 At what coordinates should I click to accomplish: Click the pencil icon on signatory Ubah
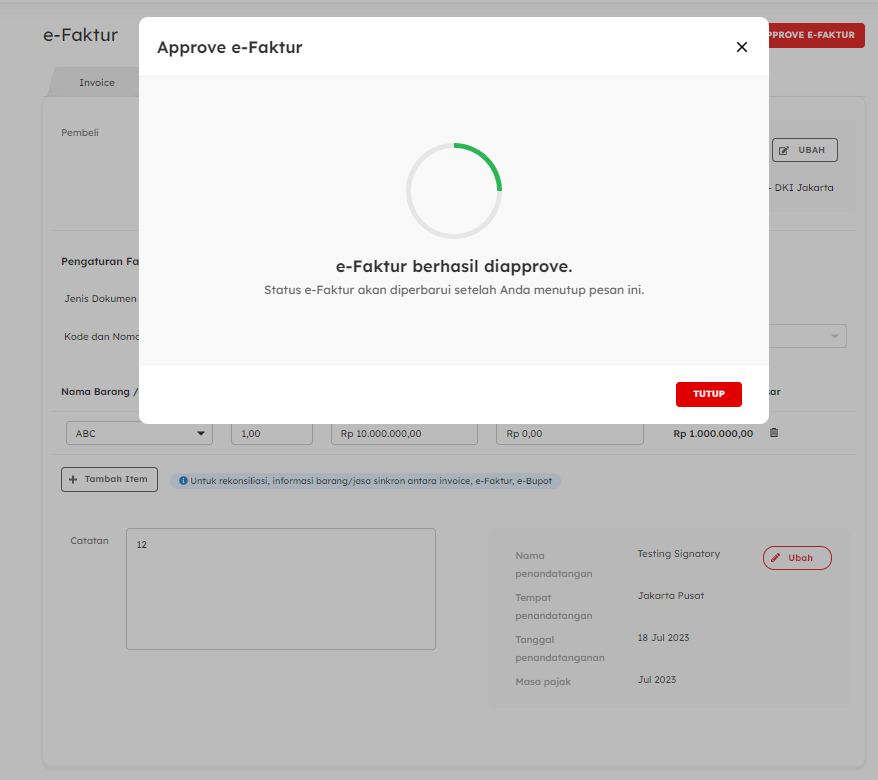[777, 558]
